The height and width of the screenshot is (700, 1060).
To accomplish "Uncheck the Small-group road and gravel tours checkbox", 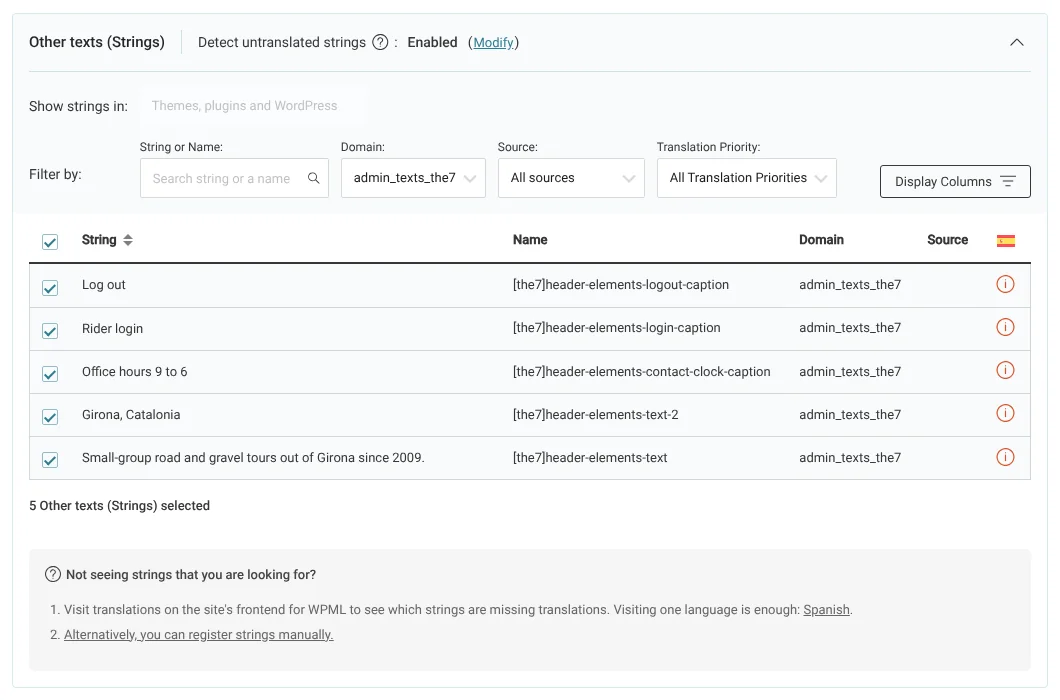I will [x=50, y=460].
